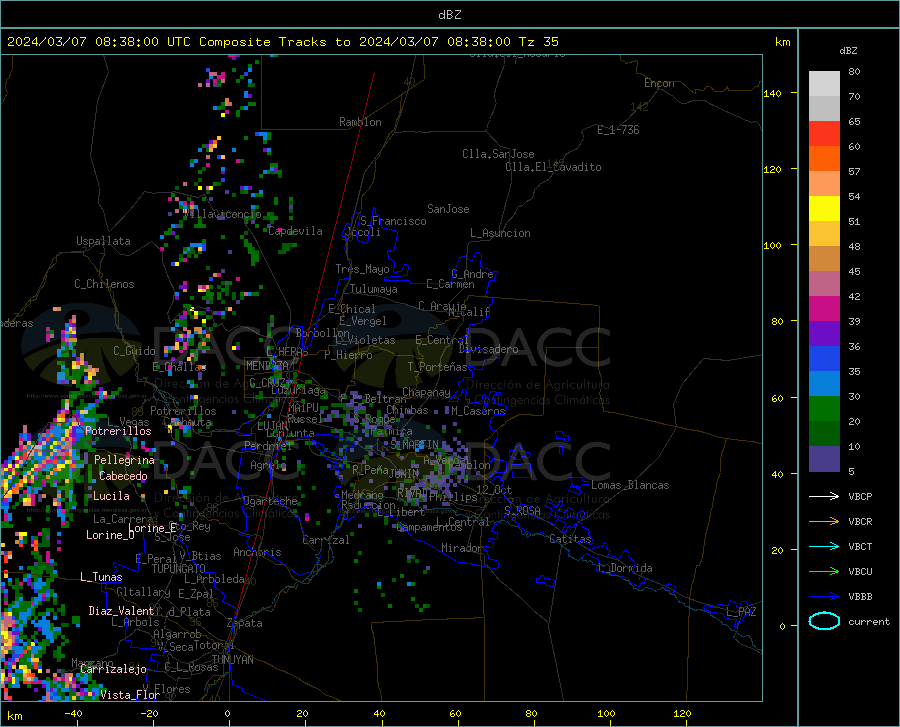Click the Clla.SanJose map label
The height and width of the screenshot is (727, 900).
point(498,154)
